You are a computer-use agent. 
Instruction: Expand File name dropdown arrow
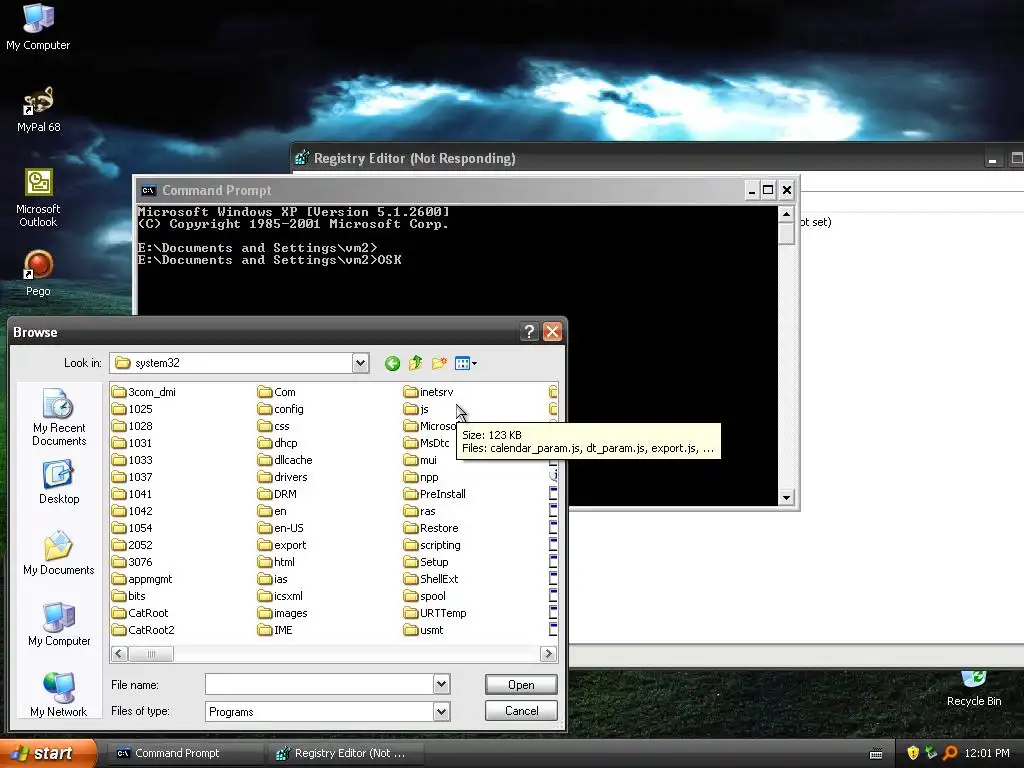point(441,684)
